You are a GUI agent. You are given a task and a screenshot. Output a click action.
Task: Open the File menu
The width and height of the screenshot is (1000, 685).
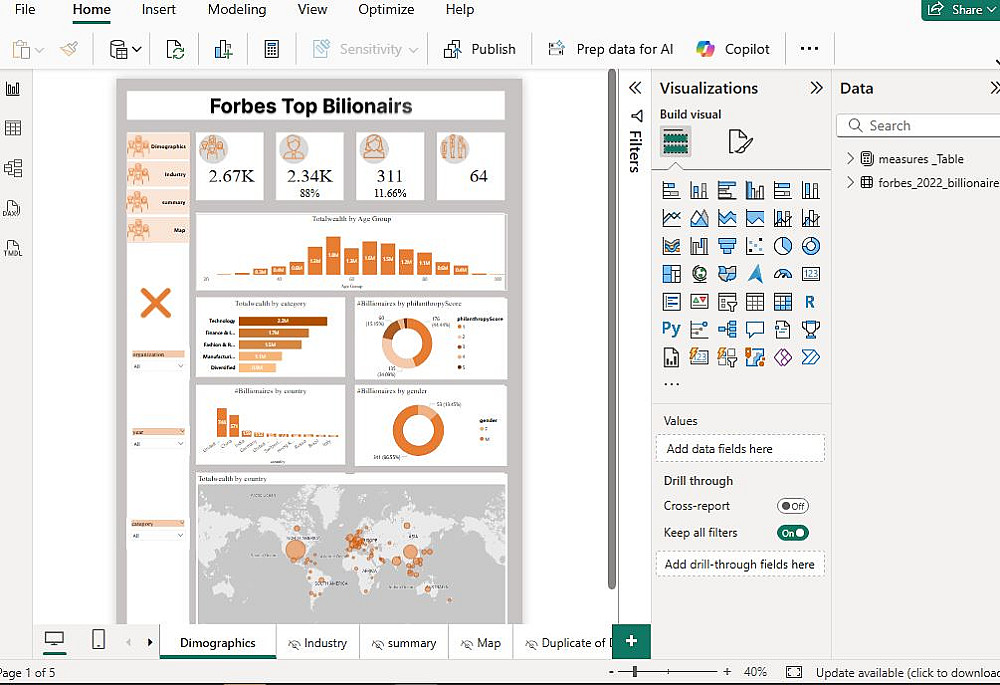25,10
